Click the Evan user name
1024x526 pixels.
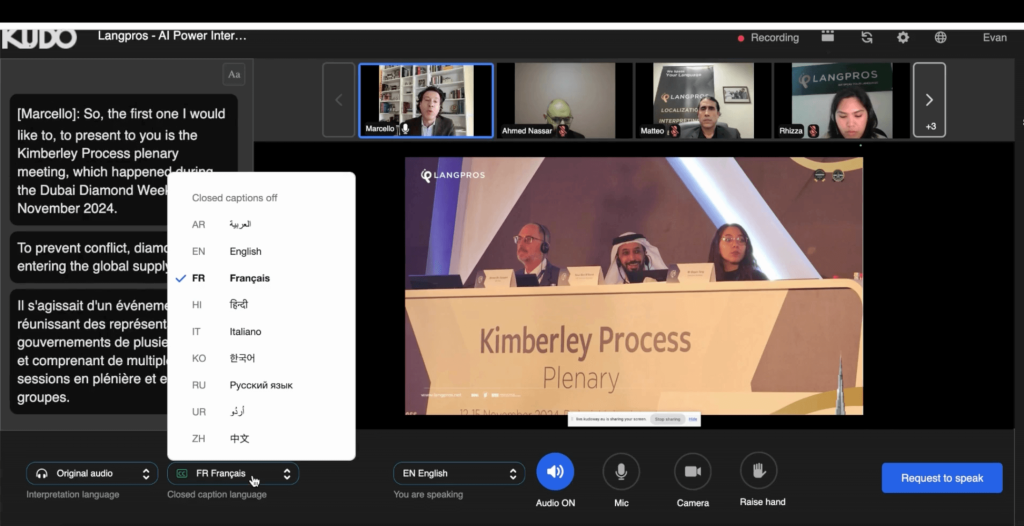point(995,38)
